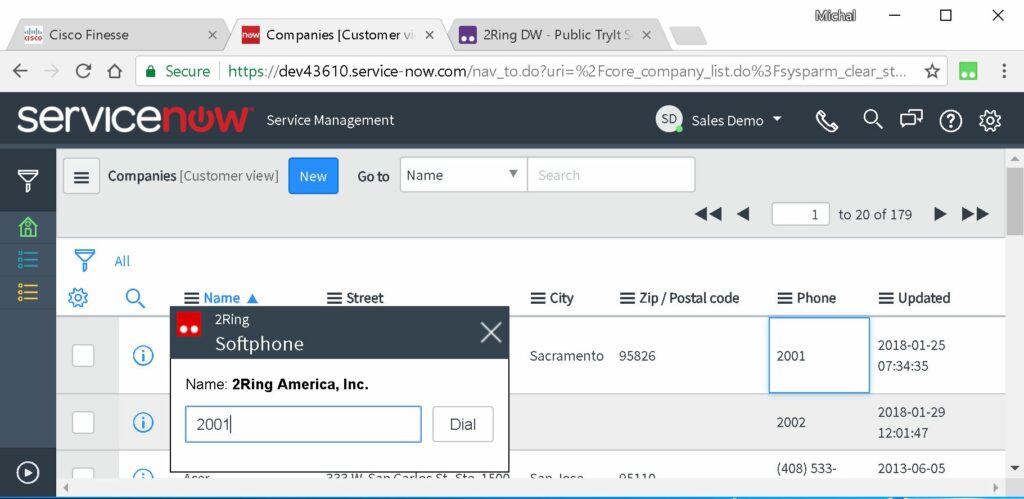Click the zip code 95826 cell
Viewport: 1024px width, 499px height.
click(x=637, y=356)
